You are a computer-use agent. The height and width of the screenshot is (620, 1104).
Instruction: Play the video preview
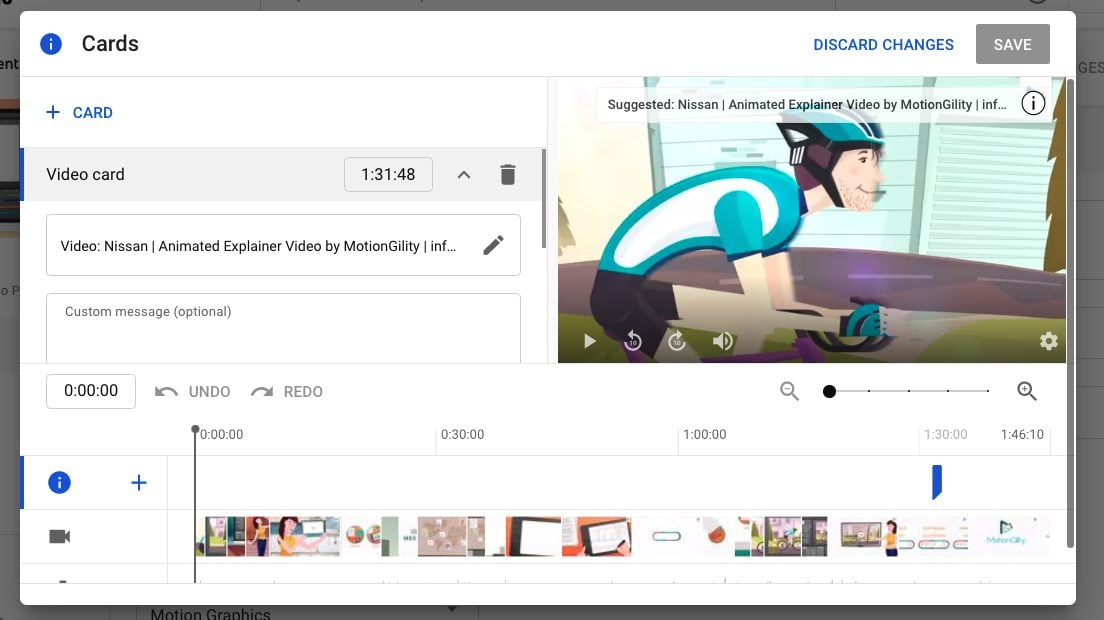589,341
